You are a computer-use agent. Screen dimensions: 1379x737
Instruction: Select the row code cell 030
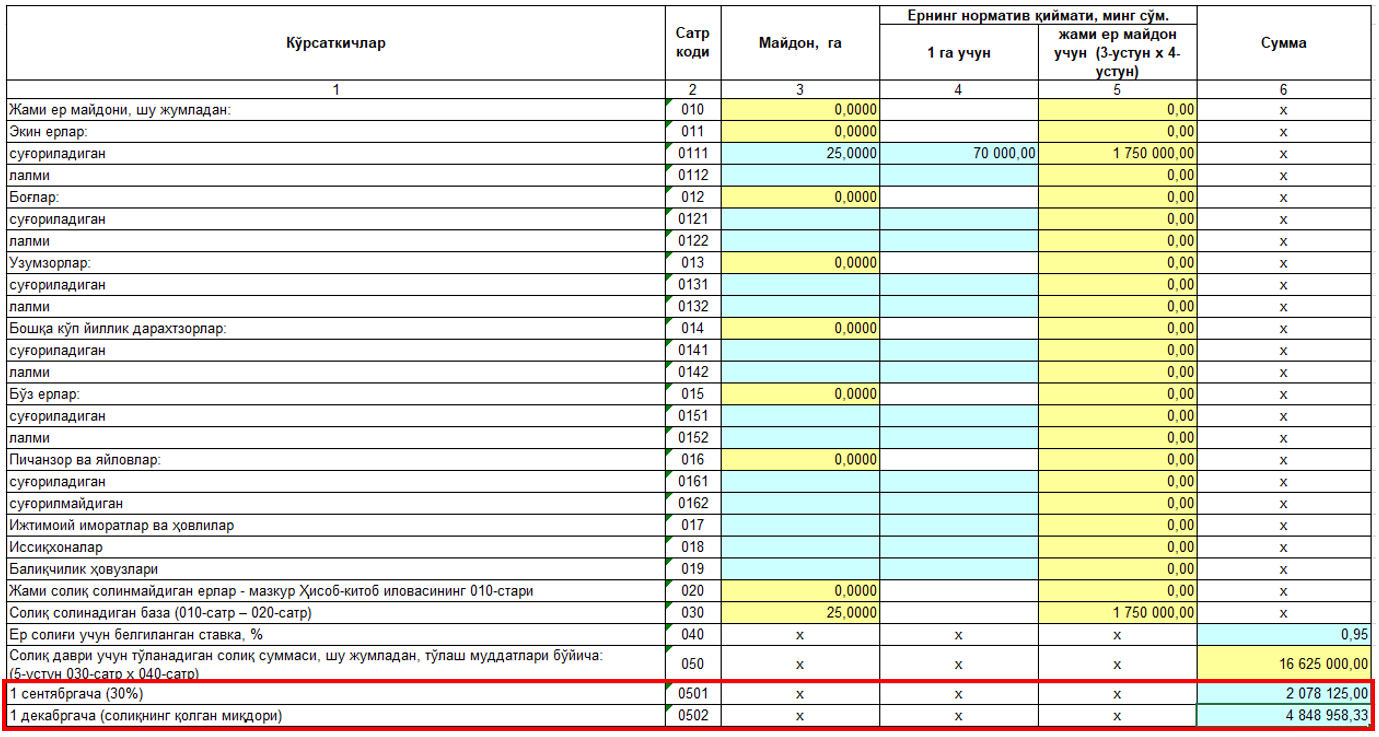tap(692, 612)
